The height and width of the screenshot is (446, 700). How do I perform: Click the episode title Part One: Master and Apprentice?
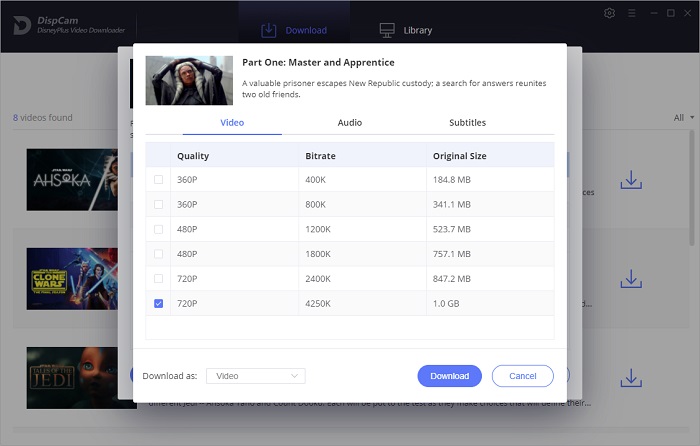tap(318, 62)
